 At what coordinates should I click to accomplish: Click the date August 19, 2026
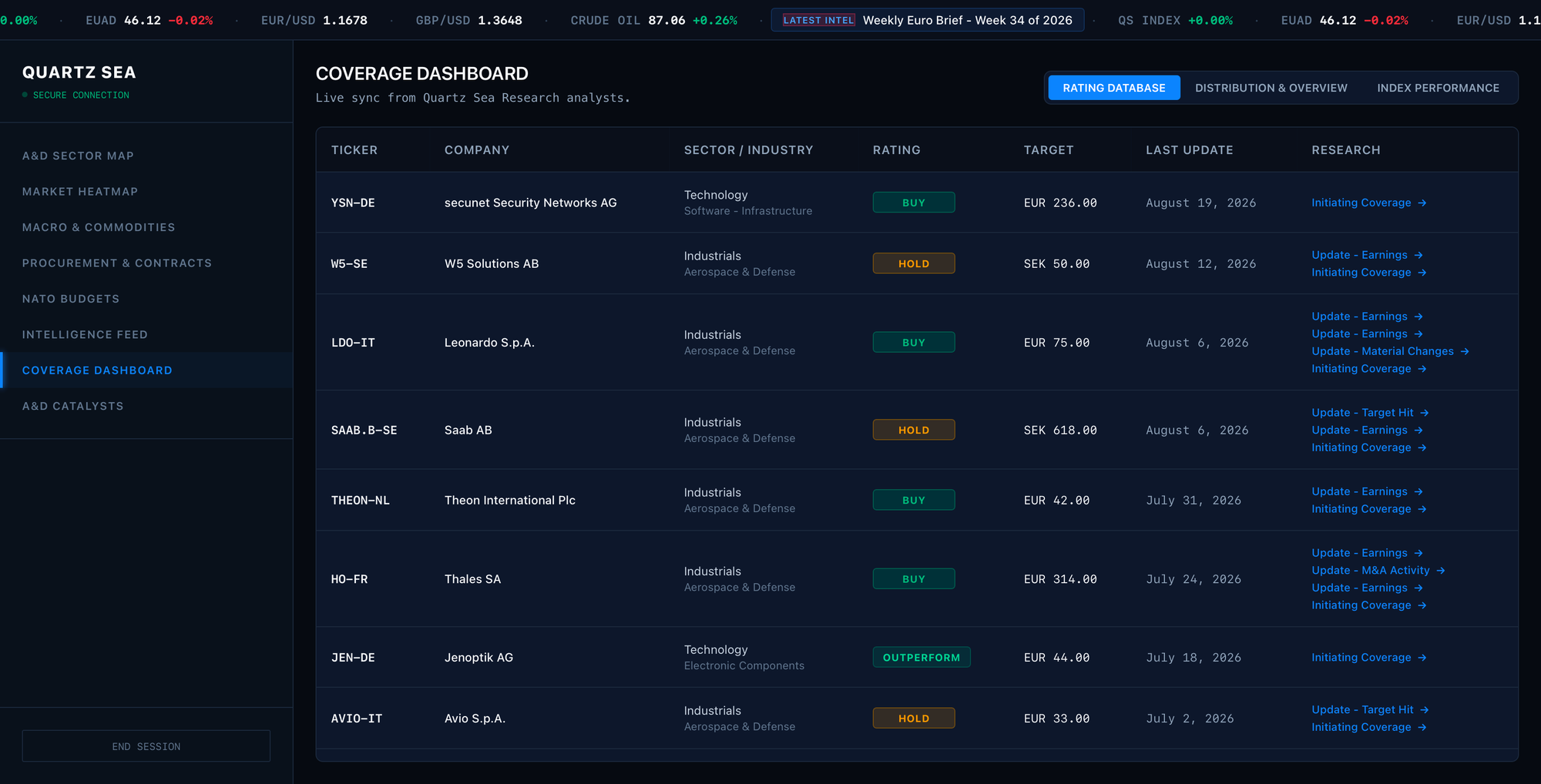tap(1200, 203)
